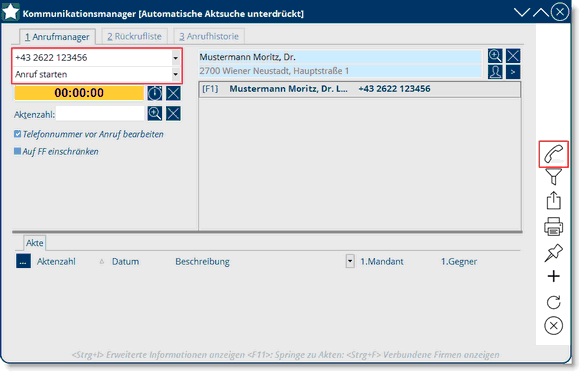This screenshot has height=373, width=581.
Task: Select the 'Akte' tab in lower panel
Action: [x=34, y=243]
